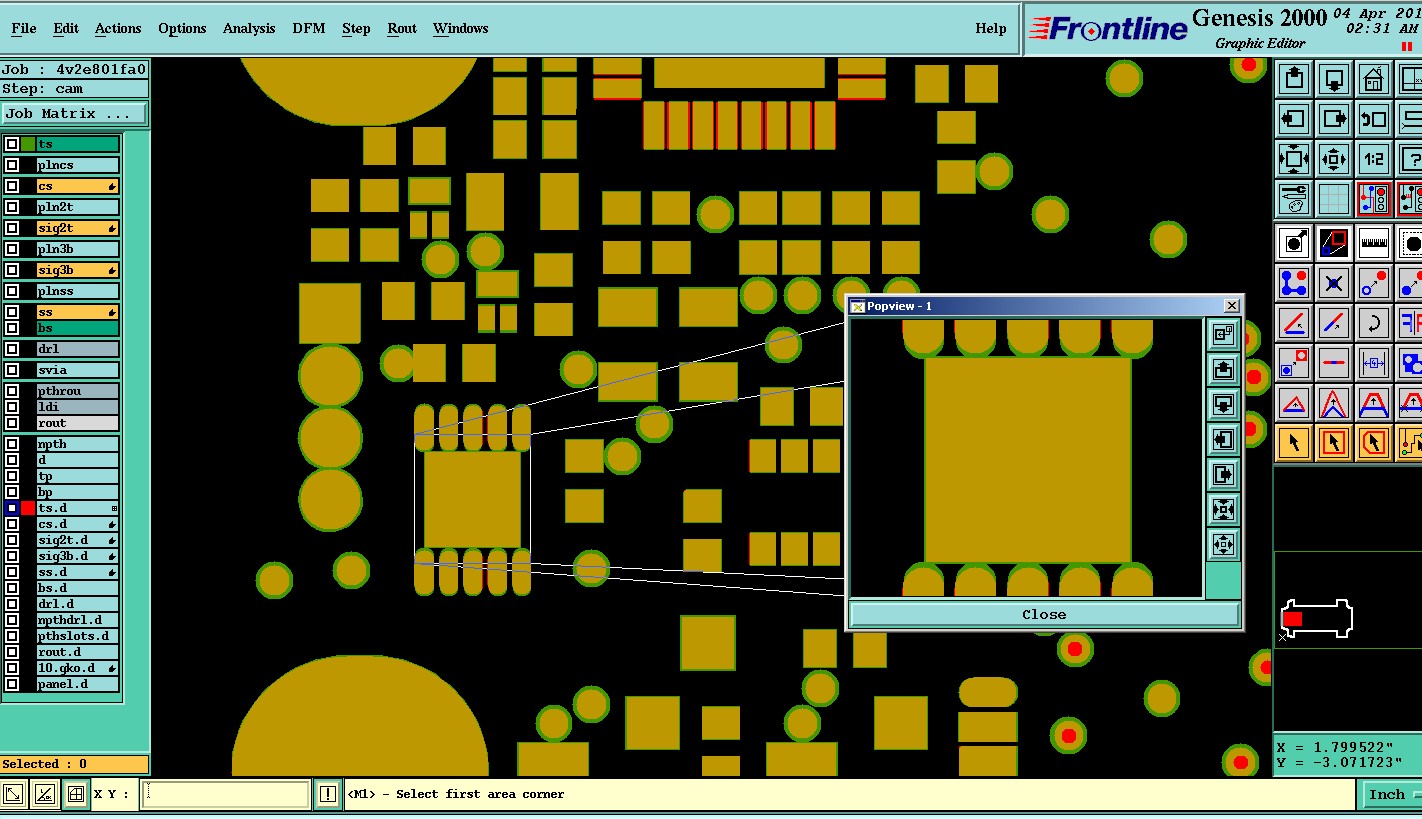This screenshot has width=1422, height=819.
Task: Click pan right icon in Popview window
Action: [x=1223, y=474]
